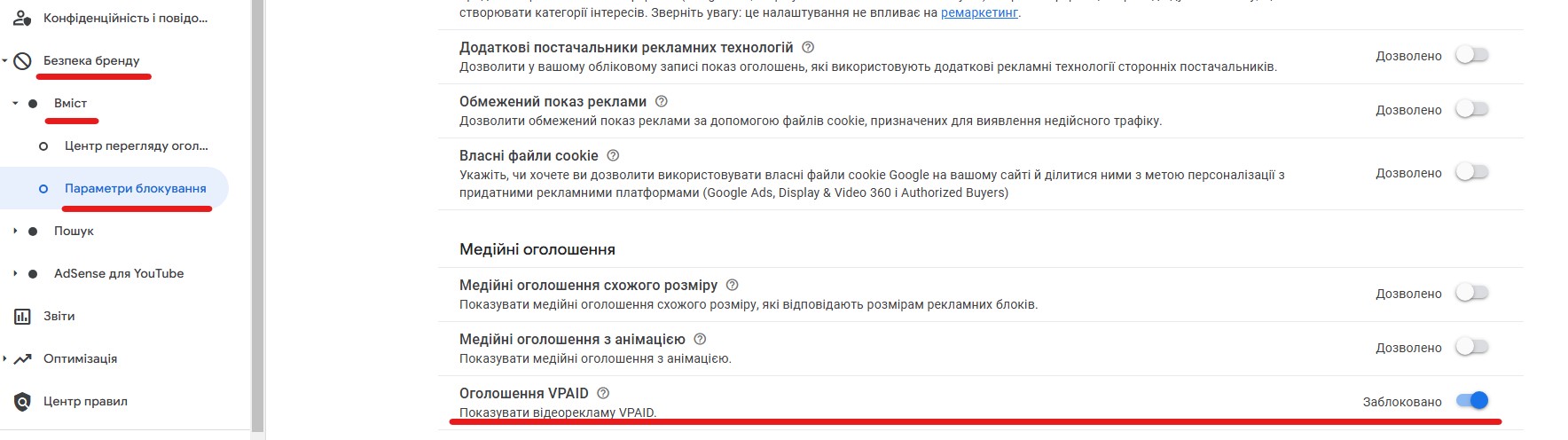Collapse the Безпека бренду section arrow
Viewport: 1568px width, 440px height.
tap(5, 61)
